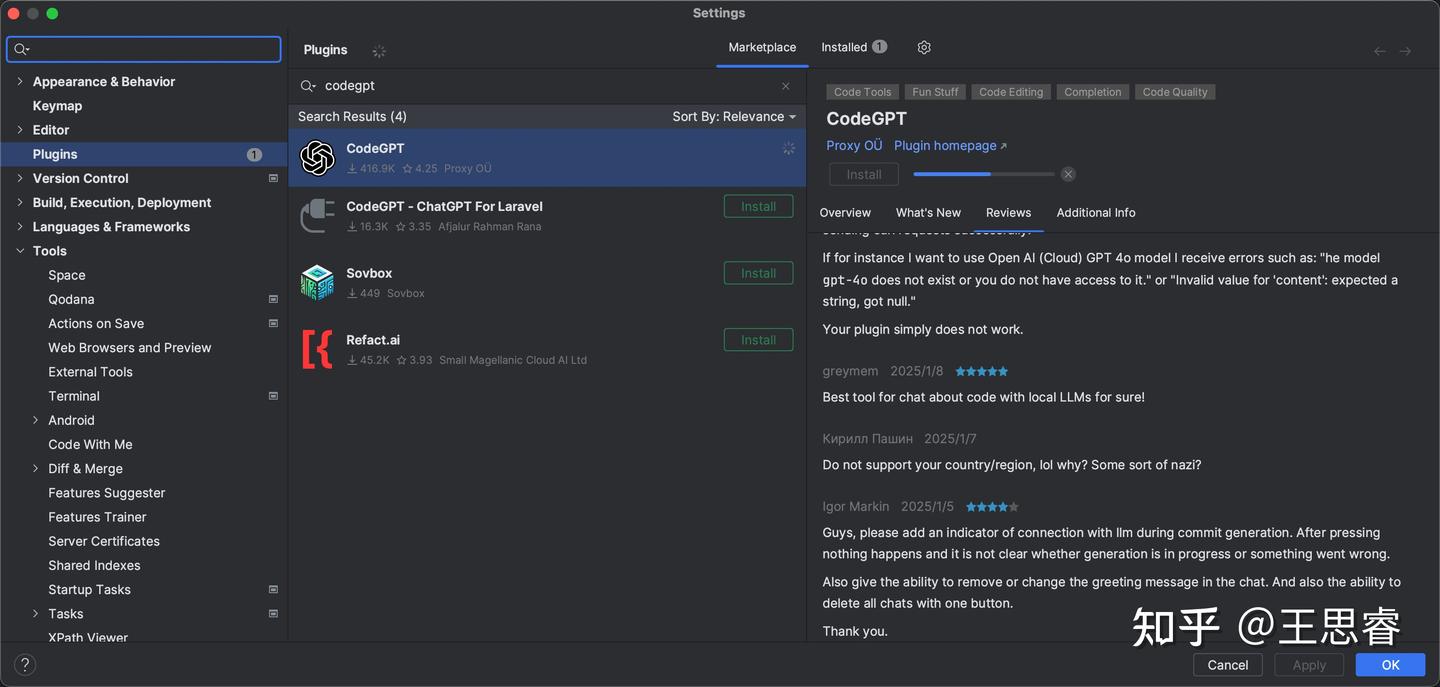Click the CodeGPT install progress bar
1440x687 pixels.
click(x=983, y=174)
